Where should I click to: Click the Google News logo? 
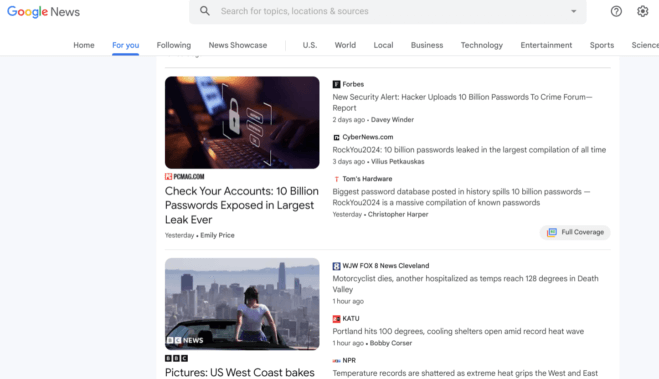pos(43,12)
